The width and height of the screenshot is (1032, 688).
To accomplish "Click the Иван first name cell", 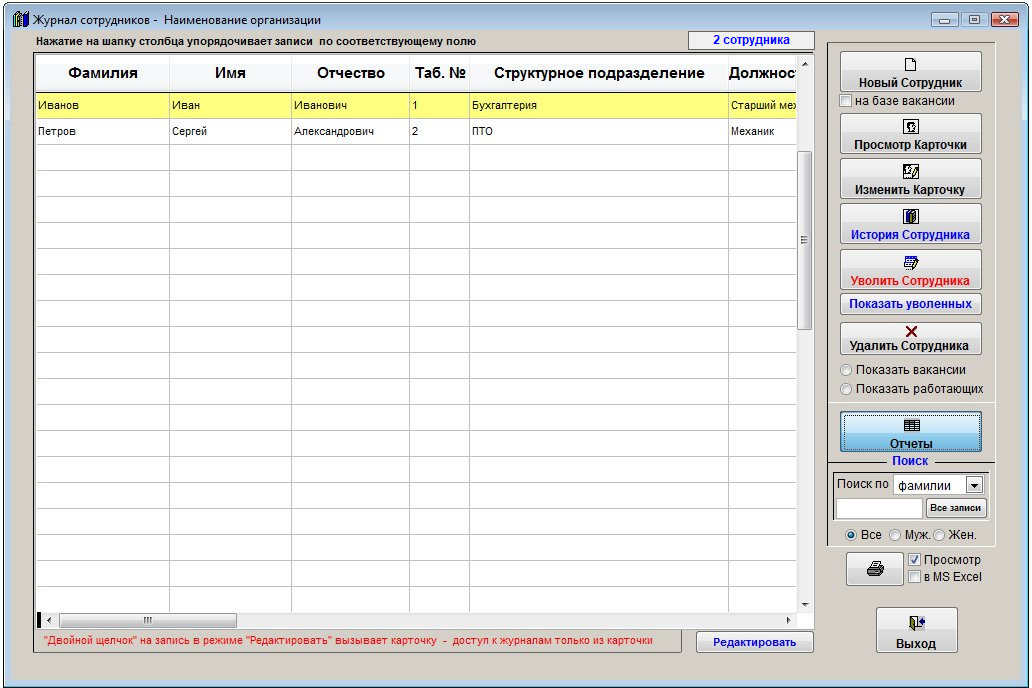I will point(230,105).
